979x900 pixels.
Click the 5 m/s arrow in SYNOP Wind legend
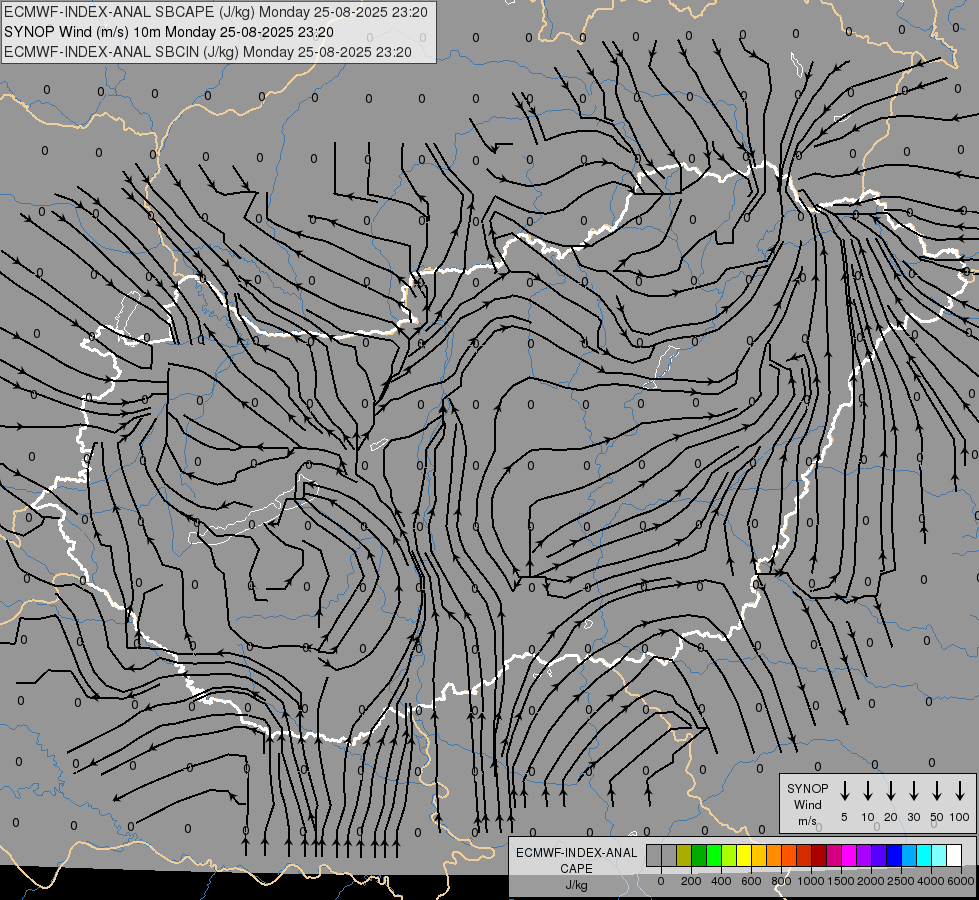click(844, 791)
